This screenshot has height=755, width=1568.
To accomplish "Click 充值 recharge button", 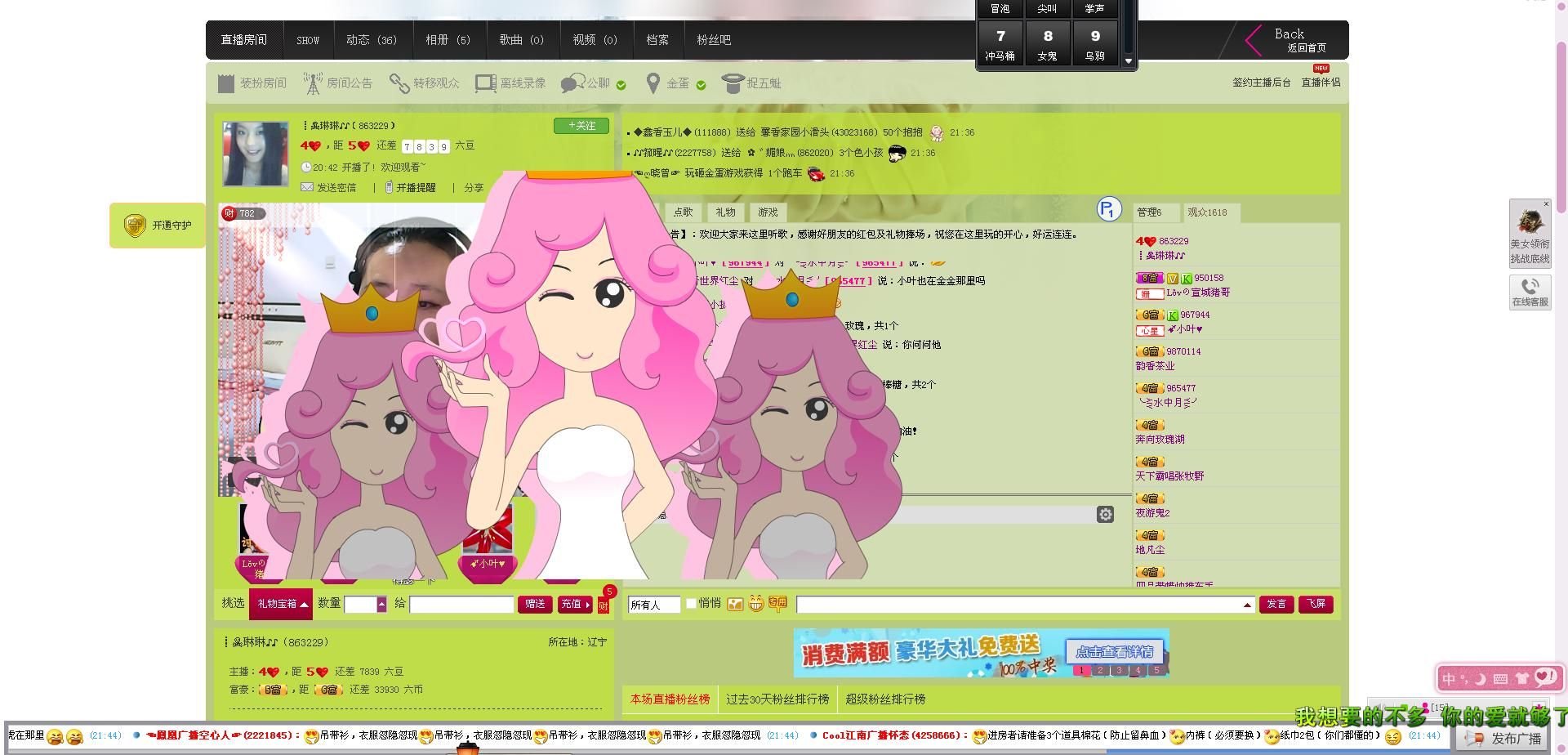I will click(x=575, y=604).
